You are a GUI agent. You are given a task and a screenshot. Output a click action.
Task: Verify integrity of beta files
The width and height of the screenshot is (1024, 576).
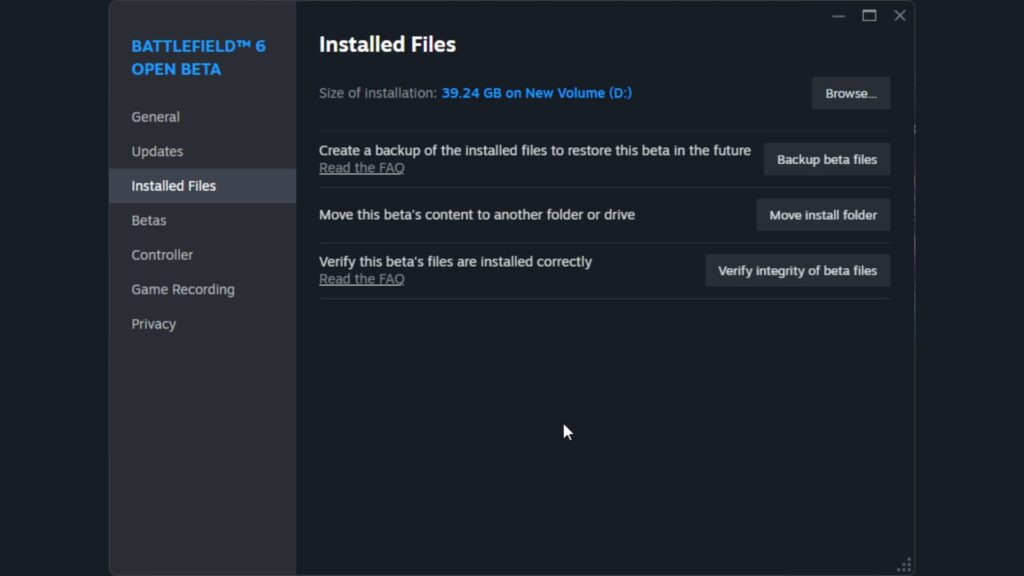(x=797, y=270)
